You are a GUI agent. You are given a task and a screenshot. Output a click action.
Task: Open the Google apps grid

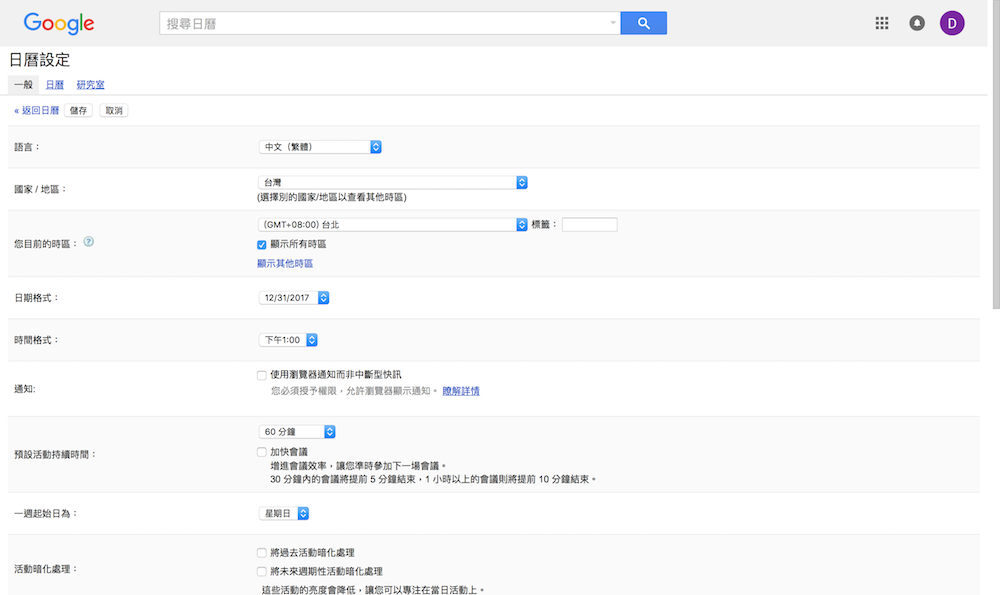point(882,22)
